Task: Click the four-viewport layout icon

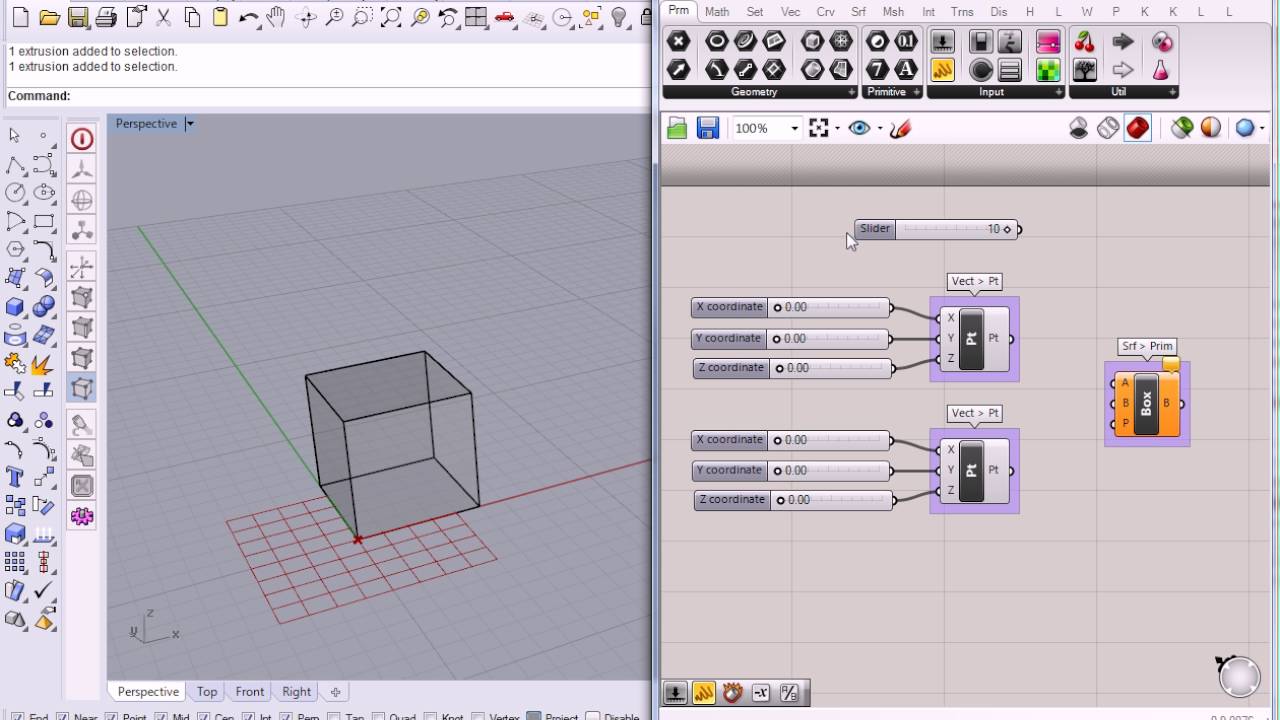Action: point(477,17)
